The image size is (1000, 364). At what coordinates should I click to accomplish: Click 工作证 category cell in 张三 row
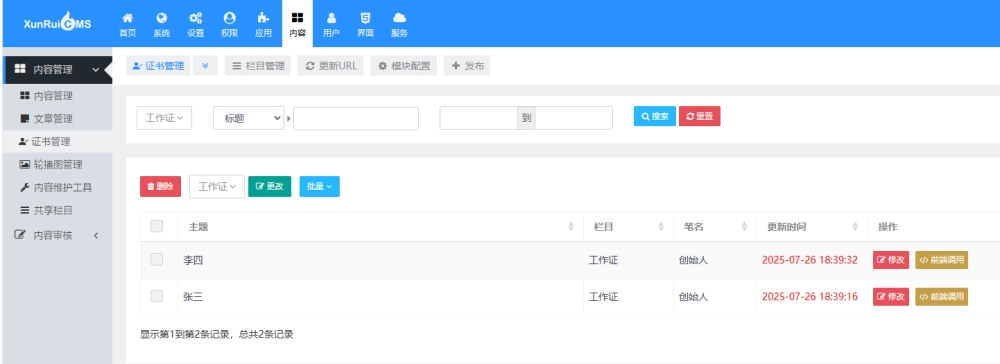click(x=603, y=296)
